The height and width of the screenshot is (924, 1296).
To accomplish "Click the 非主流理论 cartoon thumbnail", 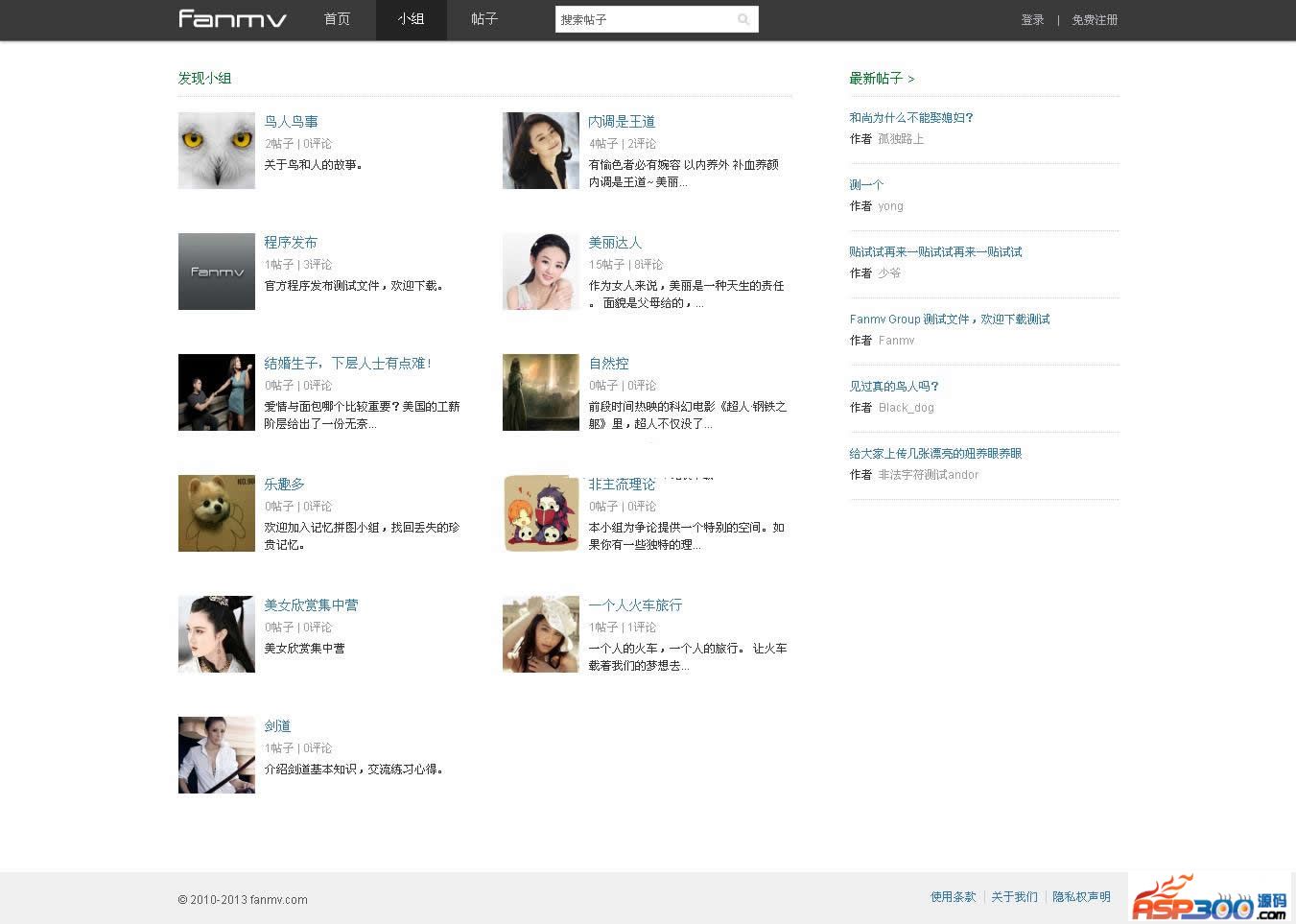I will (541, 513).
